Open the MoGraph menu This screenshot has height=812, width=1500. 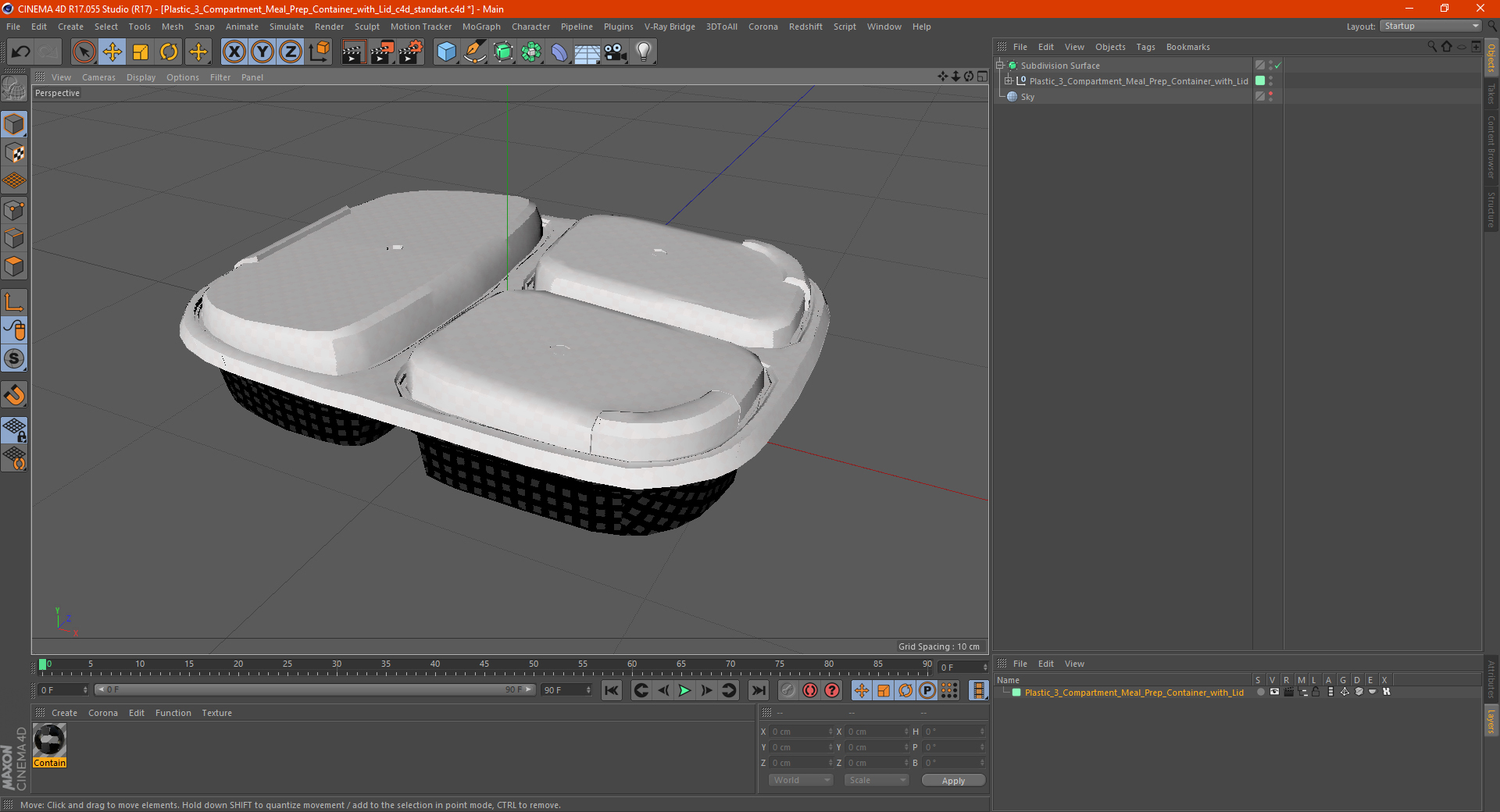coord(481,27)
